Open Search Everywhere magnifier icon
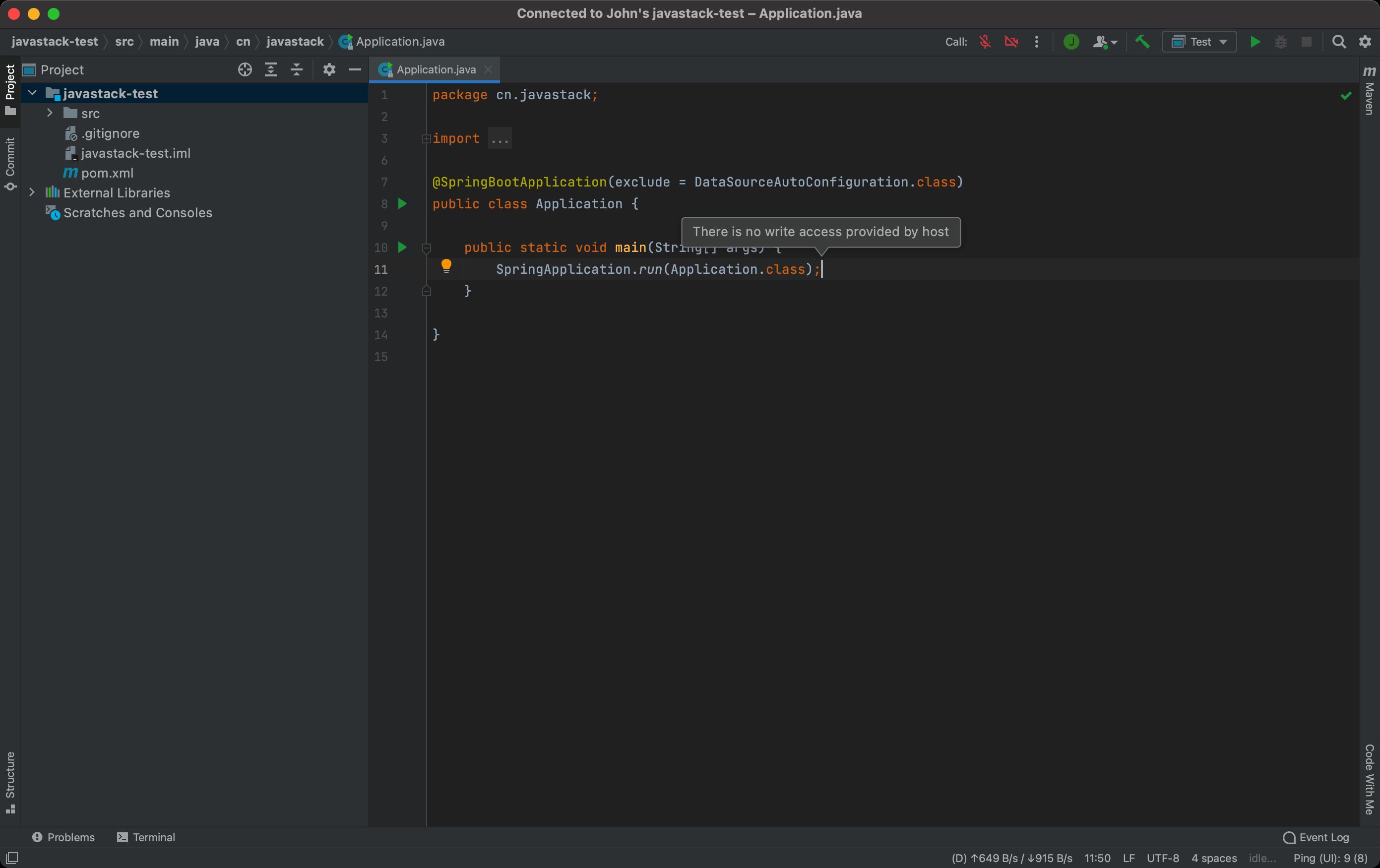This screenshot has height=868, width=1380. click(1339, 42)
